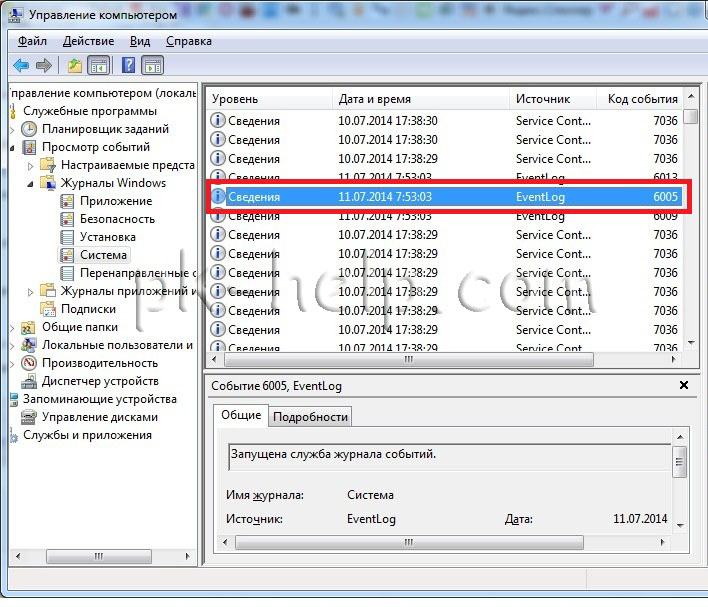Viewport: 708px width, 607px height.
Task: Switch to the Общие tab
Action: click(x=241, y=415)
